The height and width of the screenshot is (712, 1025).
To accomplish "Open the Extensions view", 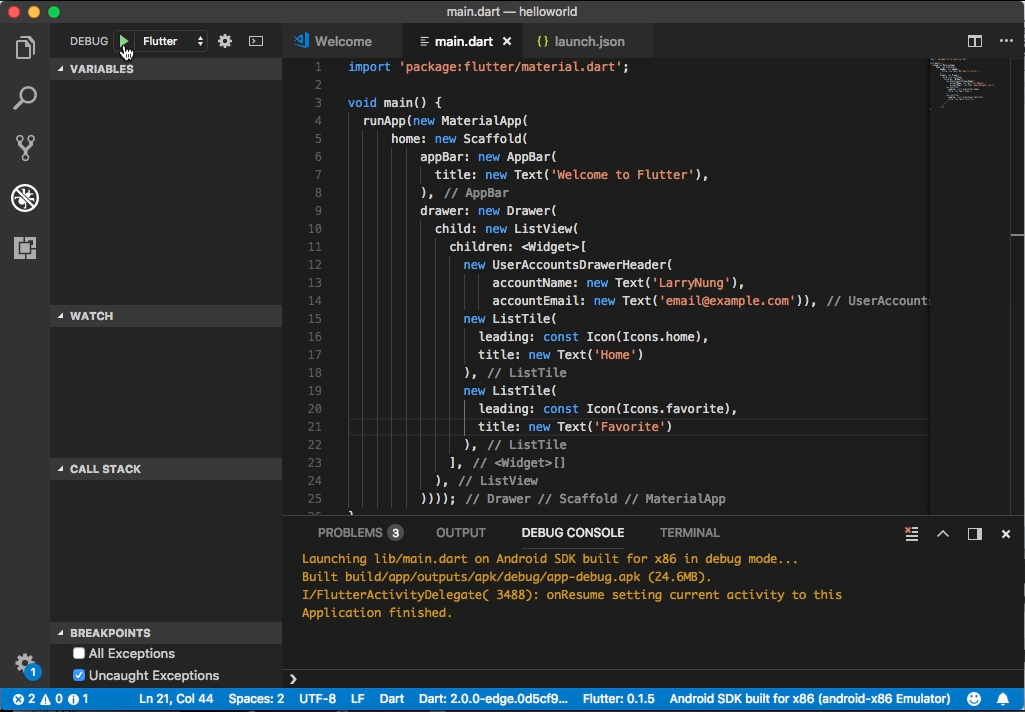I will (x=25, y=248).
